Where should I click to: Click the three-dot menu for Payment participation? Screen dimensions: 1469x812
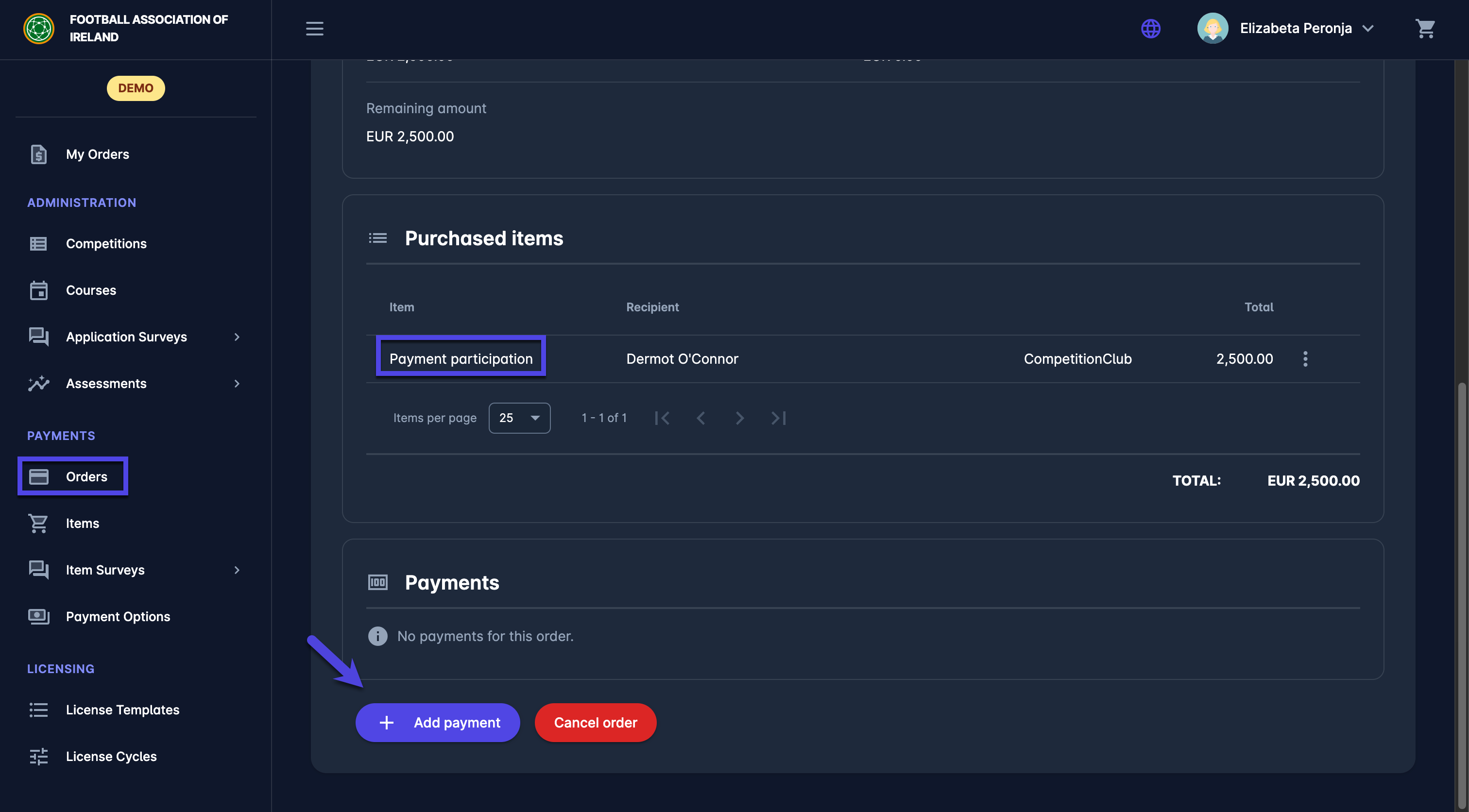1305,359
